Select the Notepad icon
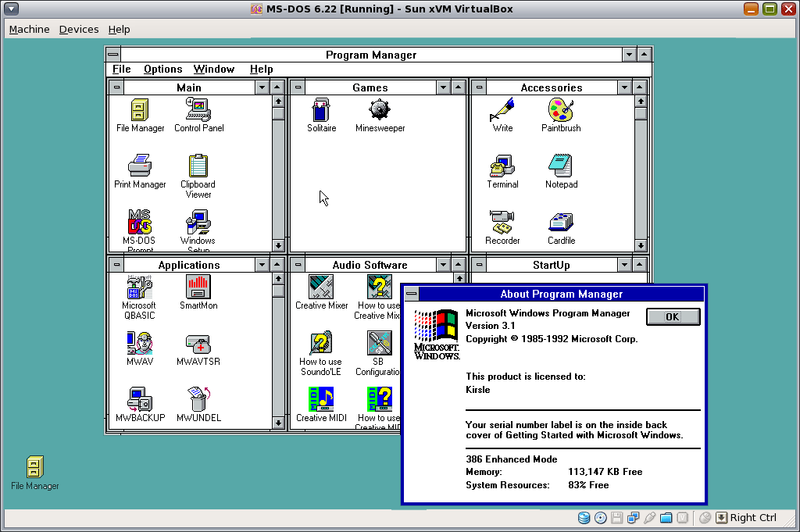Viewport: 800px width, 532px height. click(x=561, y=171)
